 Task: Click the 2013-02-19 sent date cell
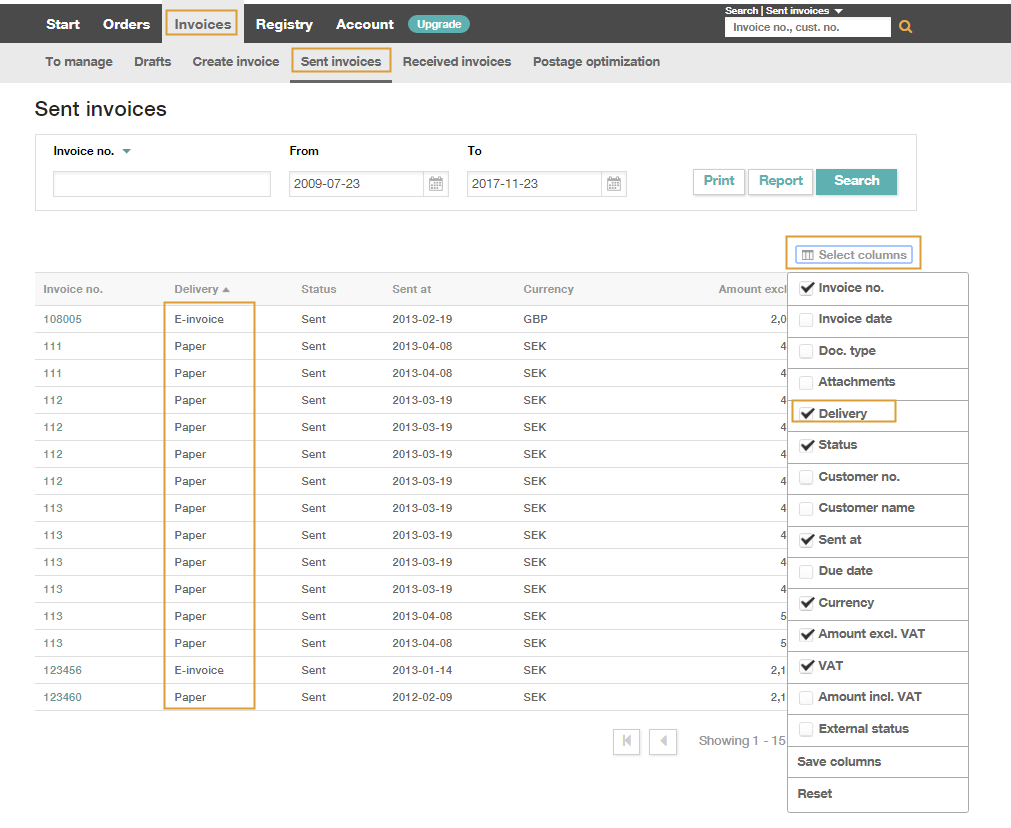pos(422,319)
